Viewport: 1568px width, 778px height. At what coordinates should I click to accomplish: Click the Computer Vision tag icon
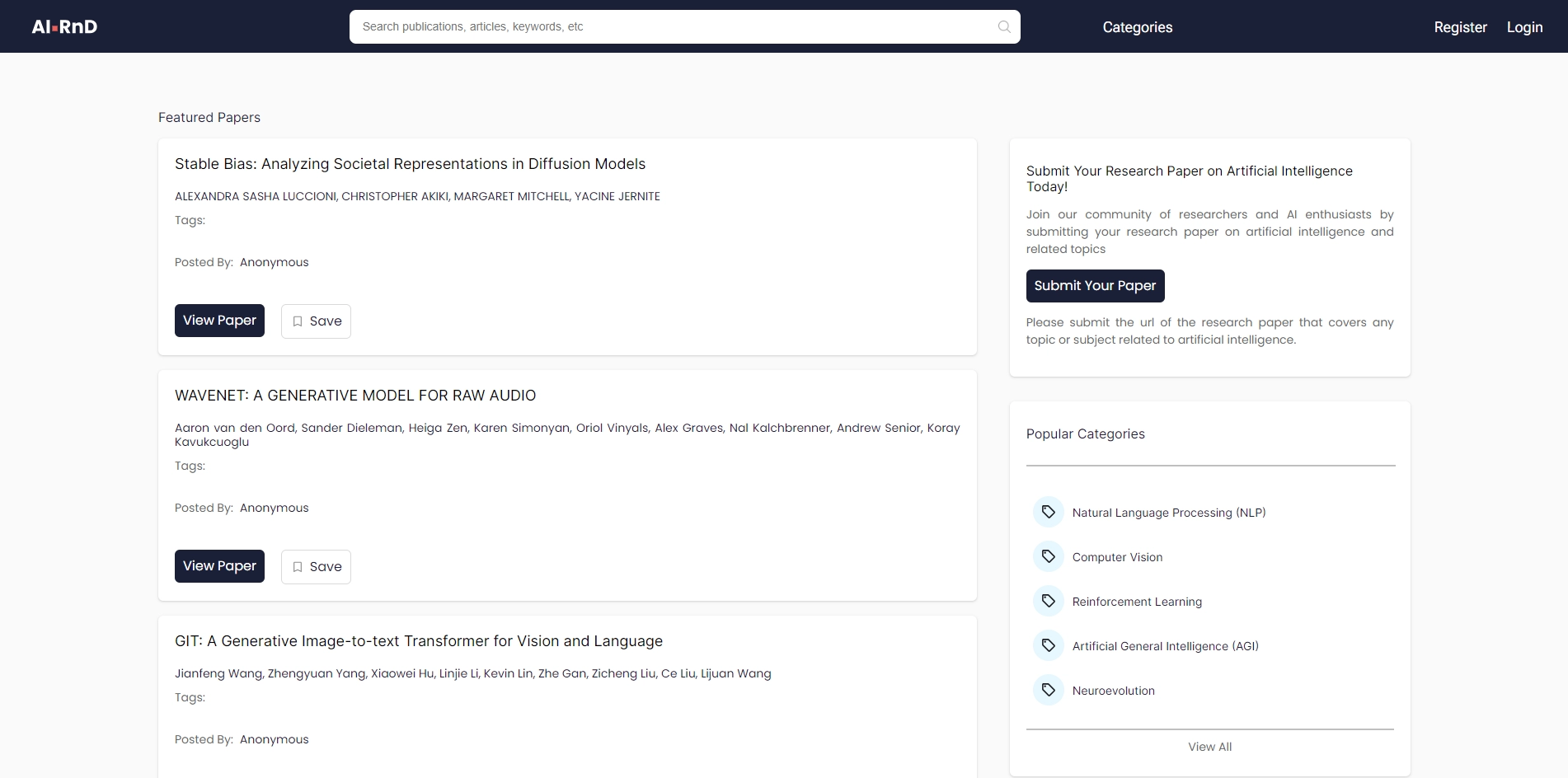click(x=1048, y=556)
